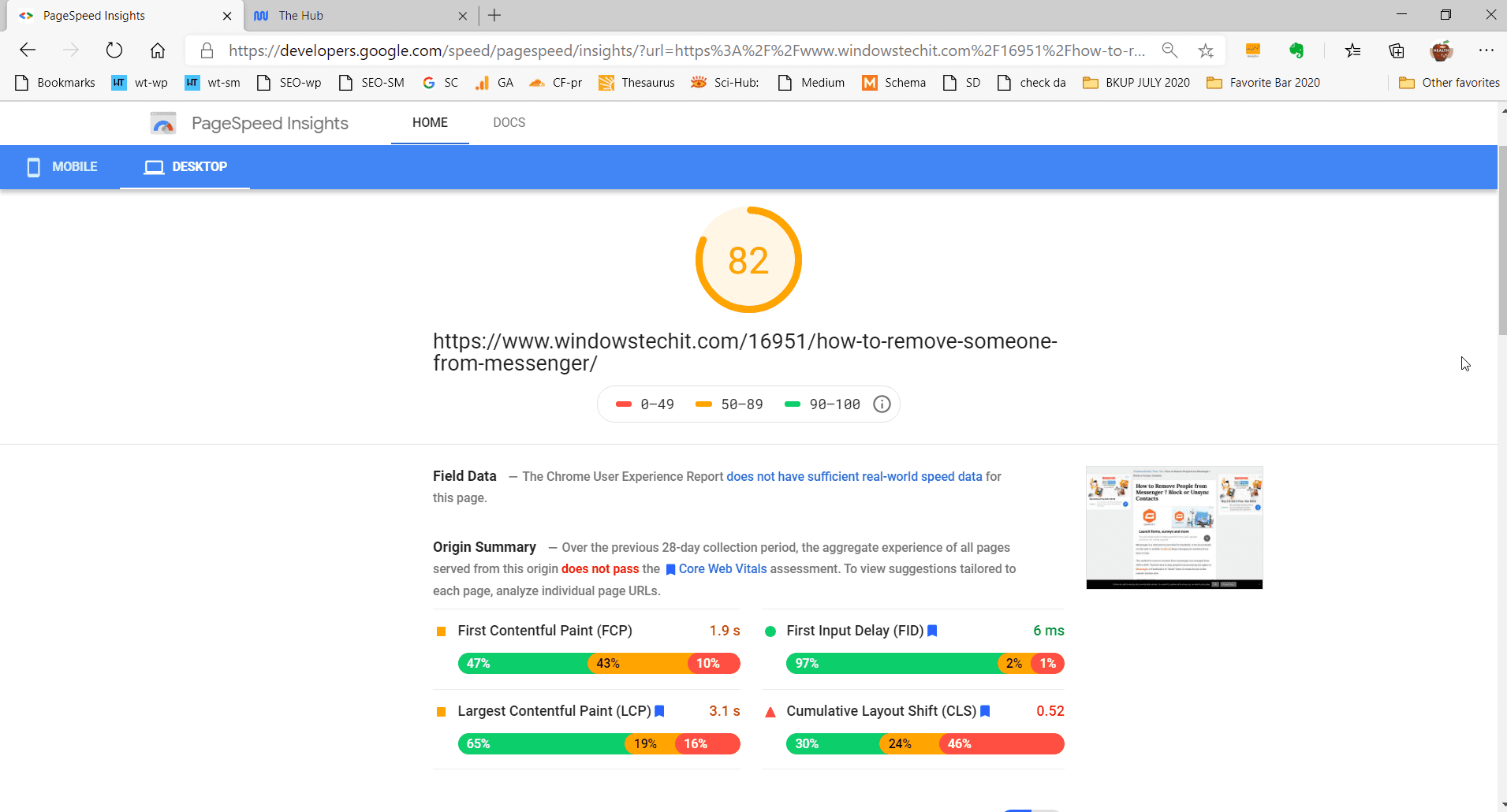Open the DOCS tab

509,123
